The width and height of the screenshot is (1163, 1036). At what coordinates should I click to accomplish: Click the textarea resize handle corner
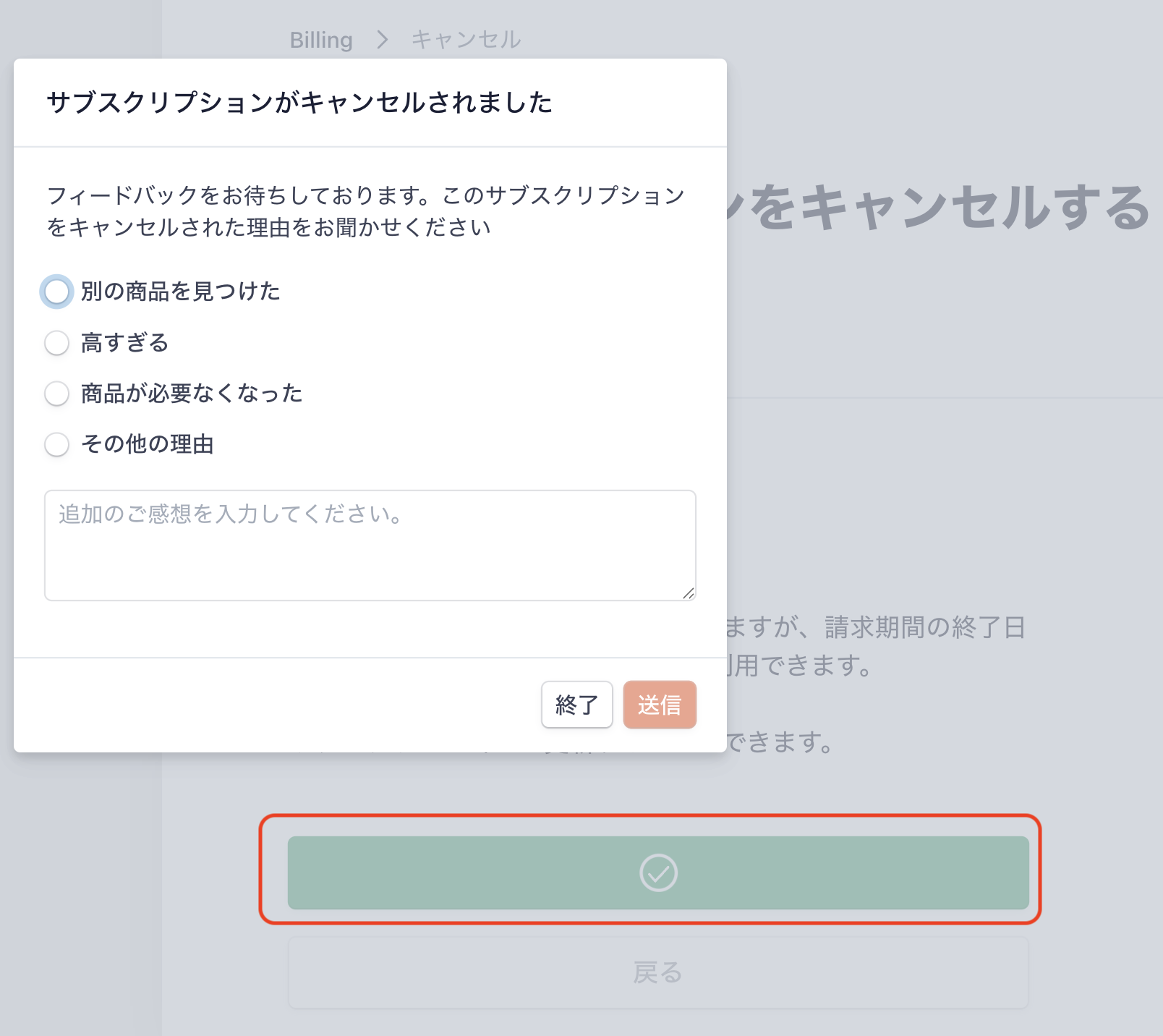coord(689,593)
